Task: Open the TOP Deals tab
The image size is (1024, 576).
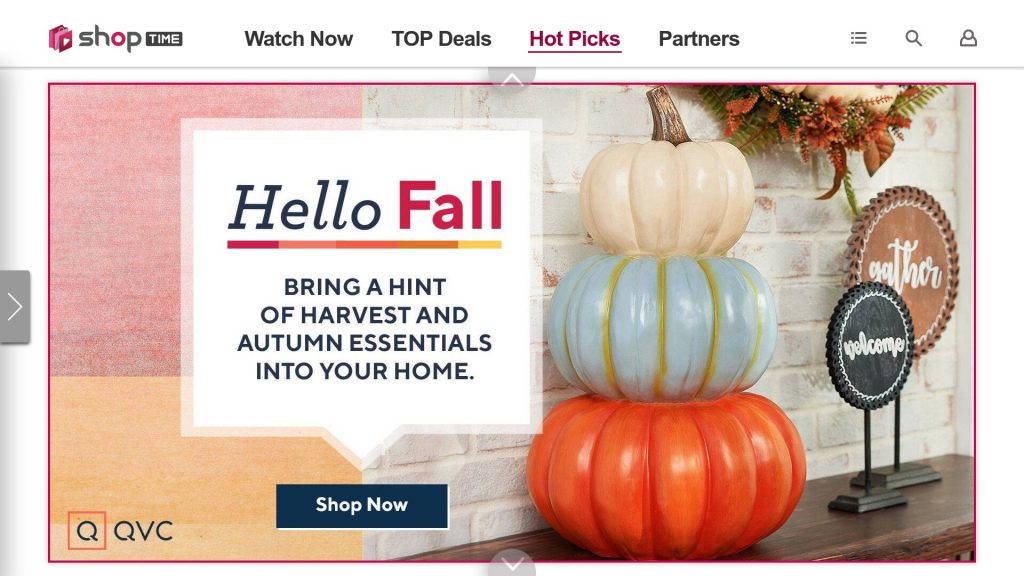Action: [x=441, y=39]
